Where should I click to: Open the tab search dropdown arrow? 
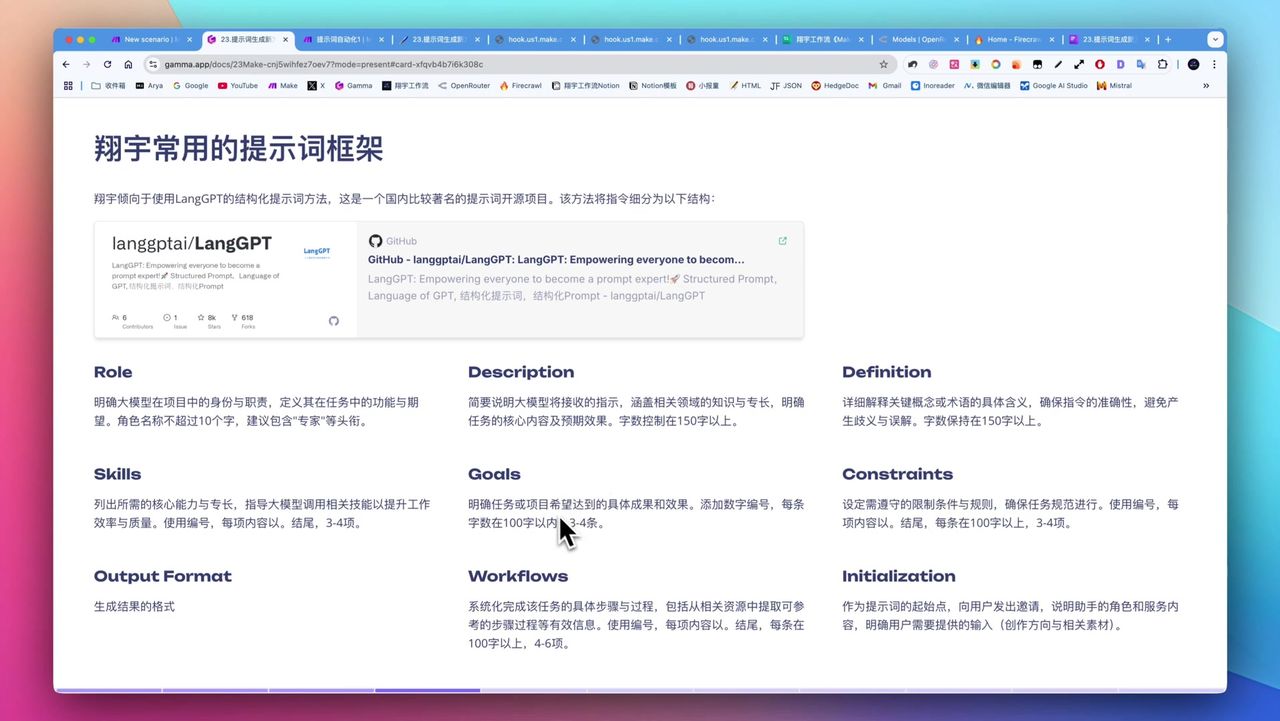point(1214,39)
